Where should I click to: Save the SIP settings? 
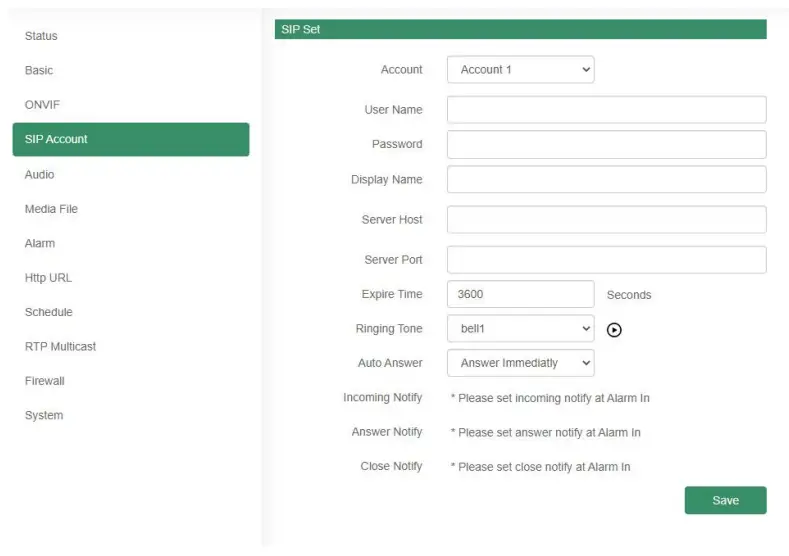[x=725, y=500]
